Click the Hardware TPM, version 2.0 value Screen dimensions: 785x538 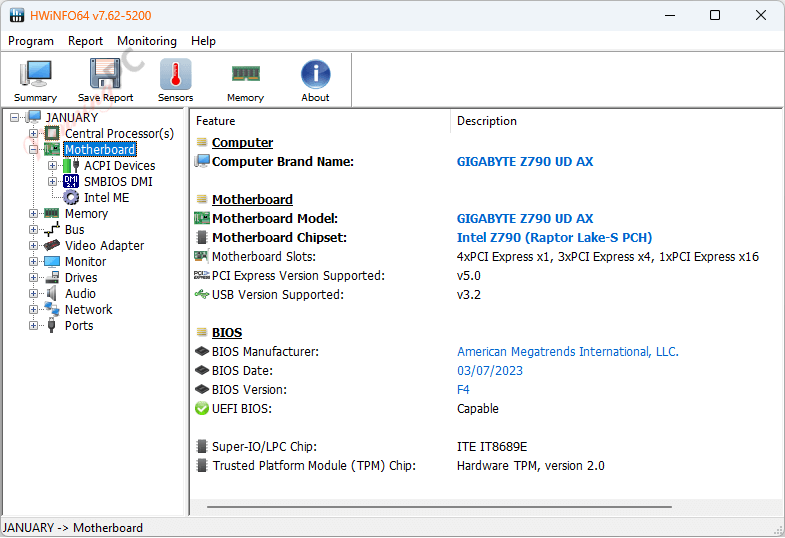pos(531,466)
